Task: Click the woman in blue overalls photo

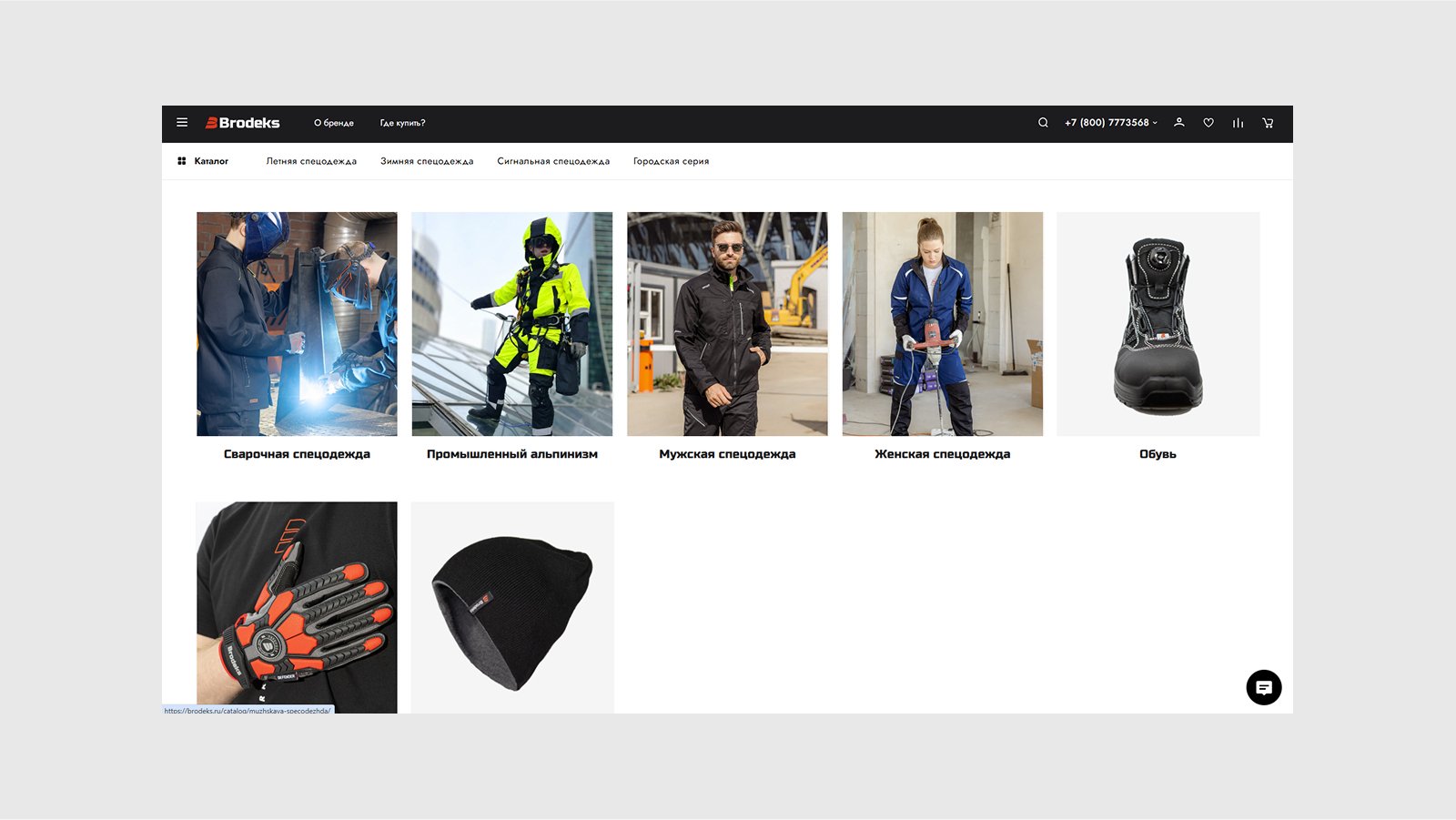Action: pyautogui.click(x=942, y=324)
